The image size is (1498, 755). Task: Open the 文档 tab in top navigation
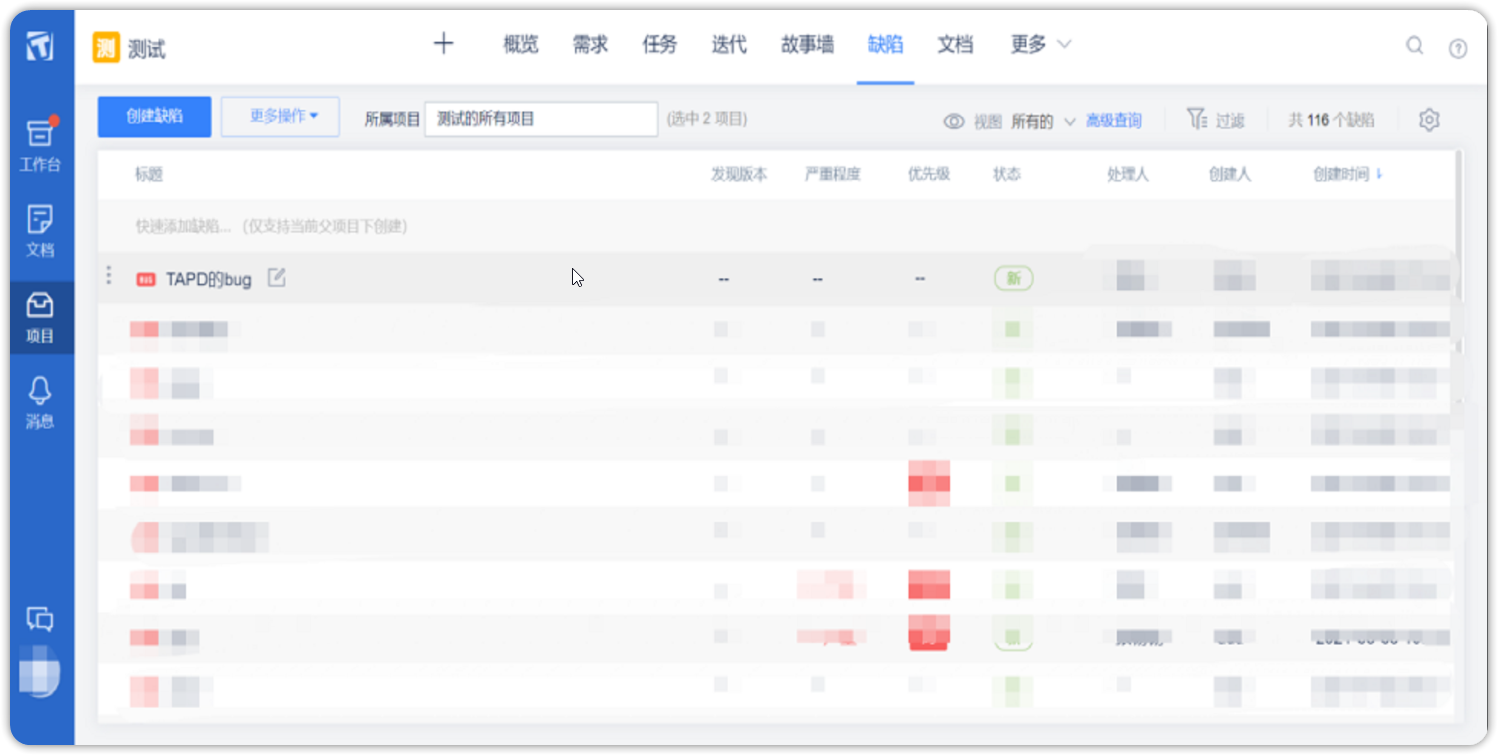[955, 44]
